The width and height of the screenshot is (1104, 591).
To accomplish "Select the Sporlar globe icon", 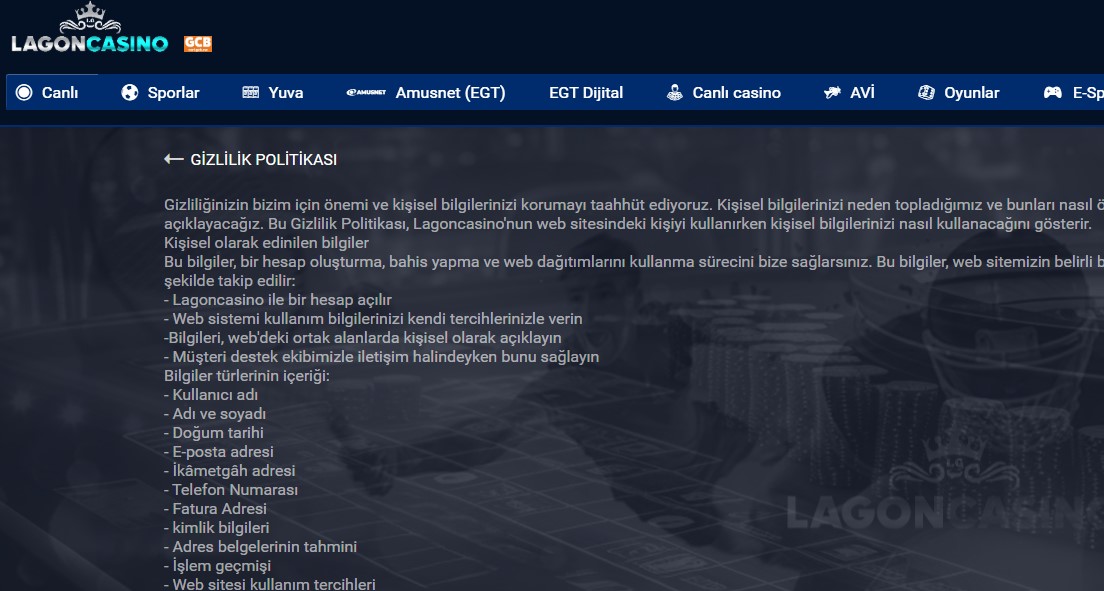I will 128,92.
